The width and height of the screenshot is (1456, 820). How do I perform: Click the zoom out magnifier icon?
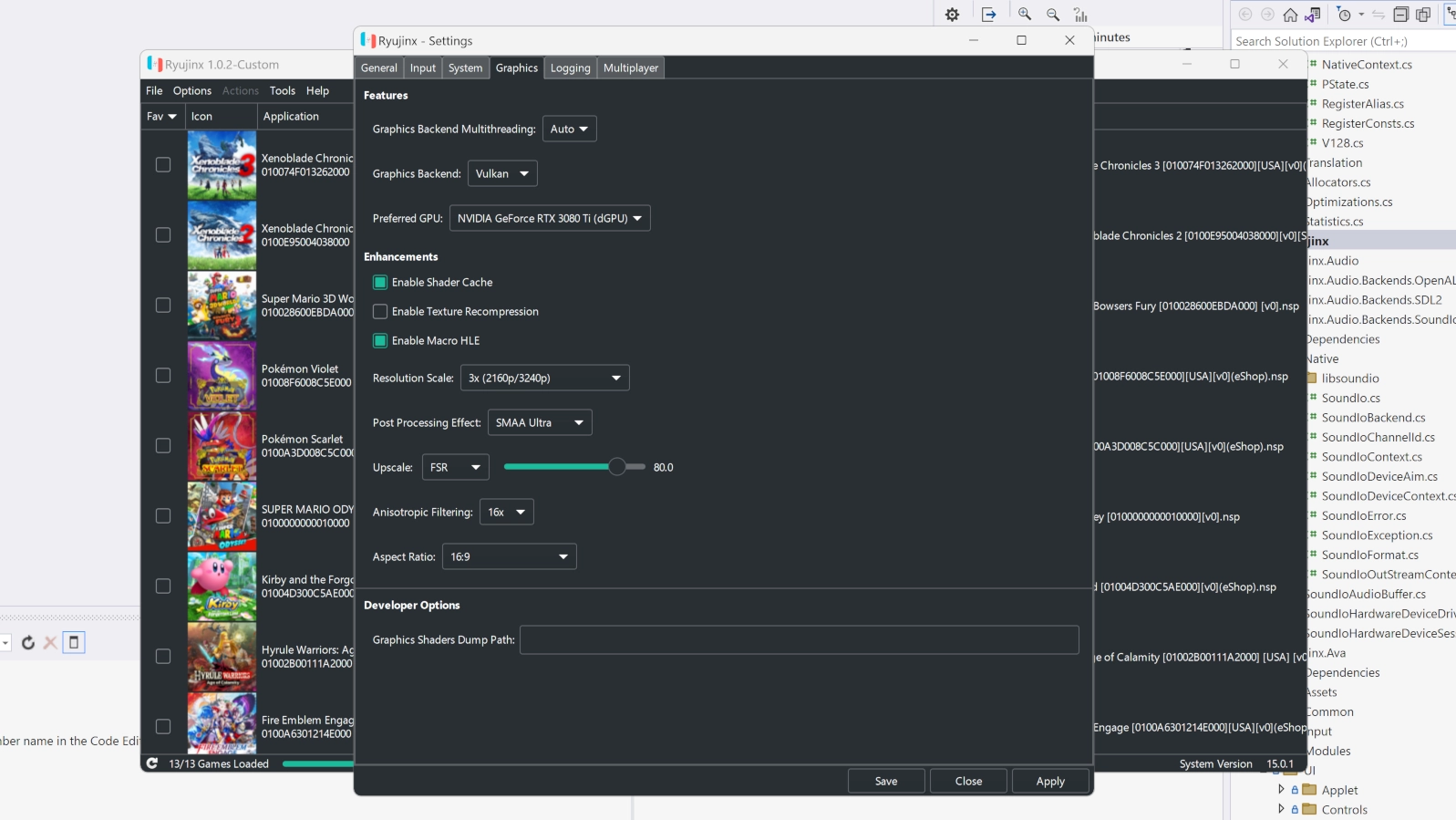point(1053,15)
